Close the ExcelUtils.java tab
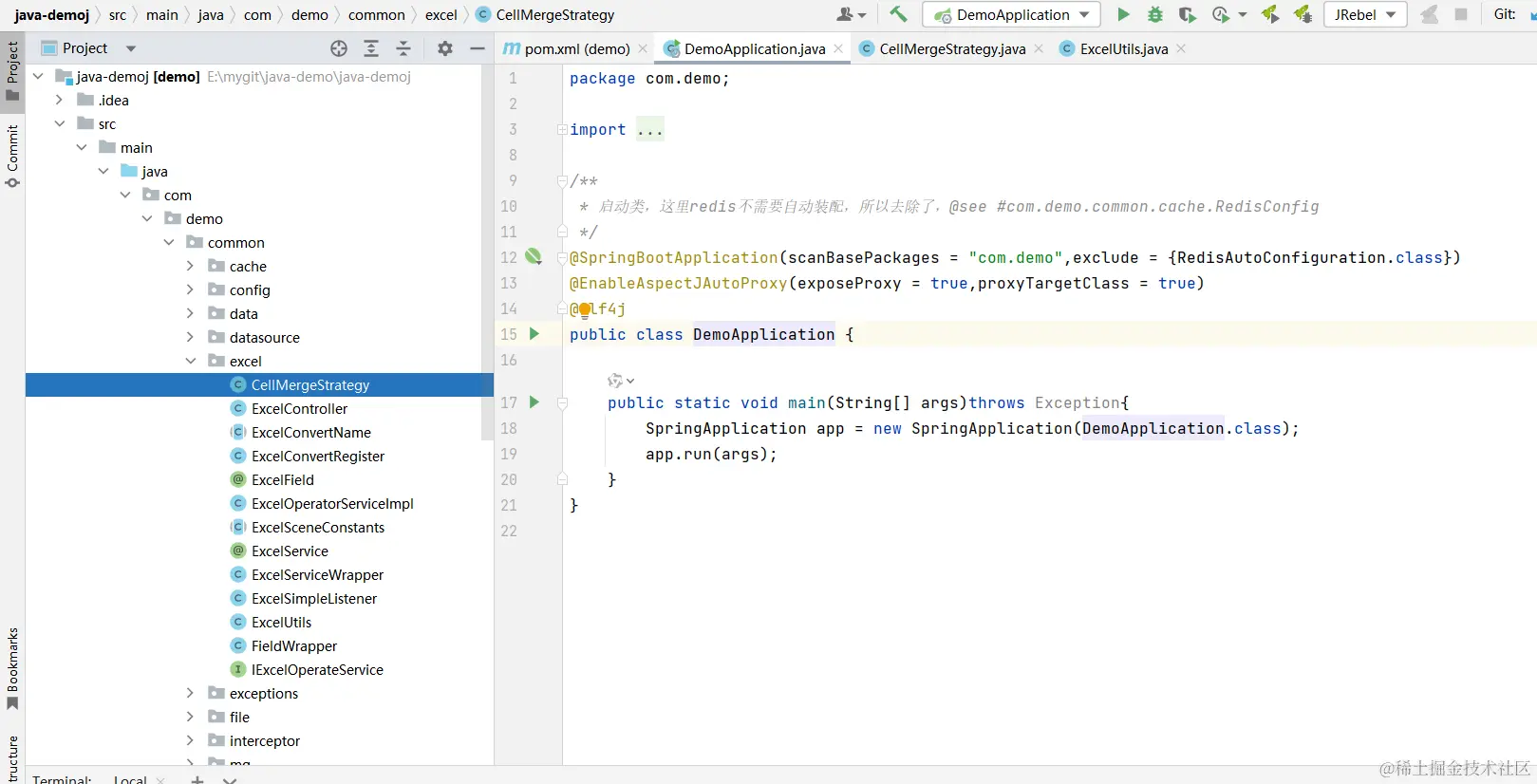 tap(1181, 48)
